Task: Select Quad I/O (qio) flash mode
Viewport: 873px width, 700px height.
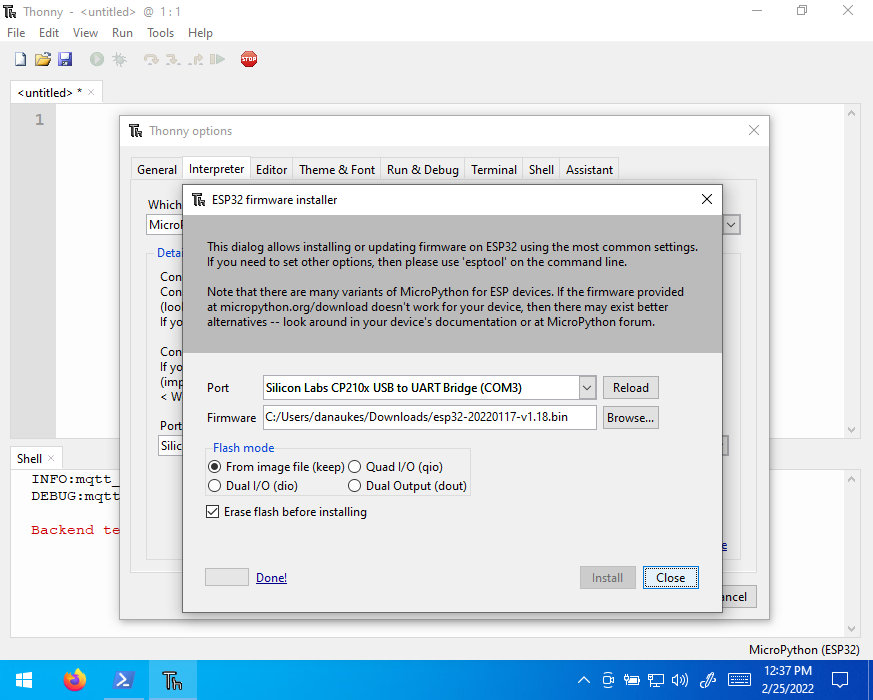Action: [x=354, y=467]
